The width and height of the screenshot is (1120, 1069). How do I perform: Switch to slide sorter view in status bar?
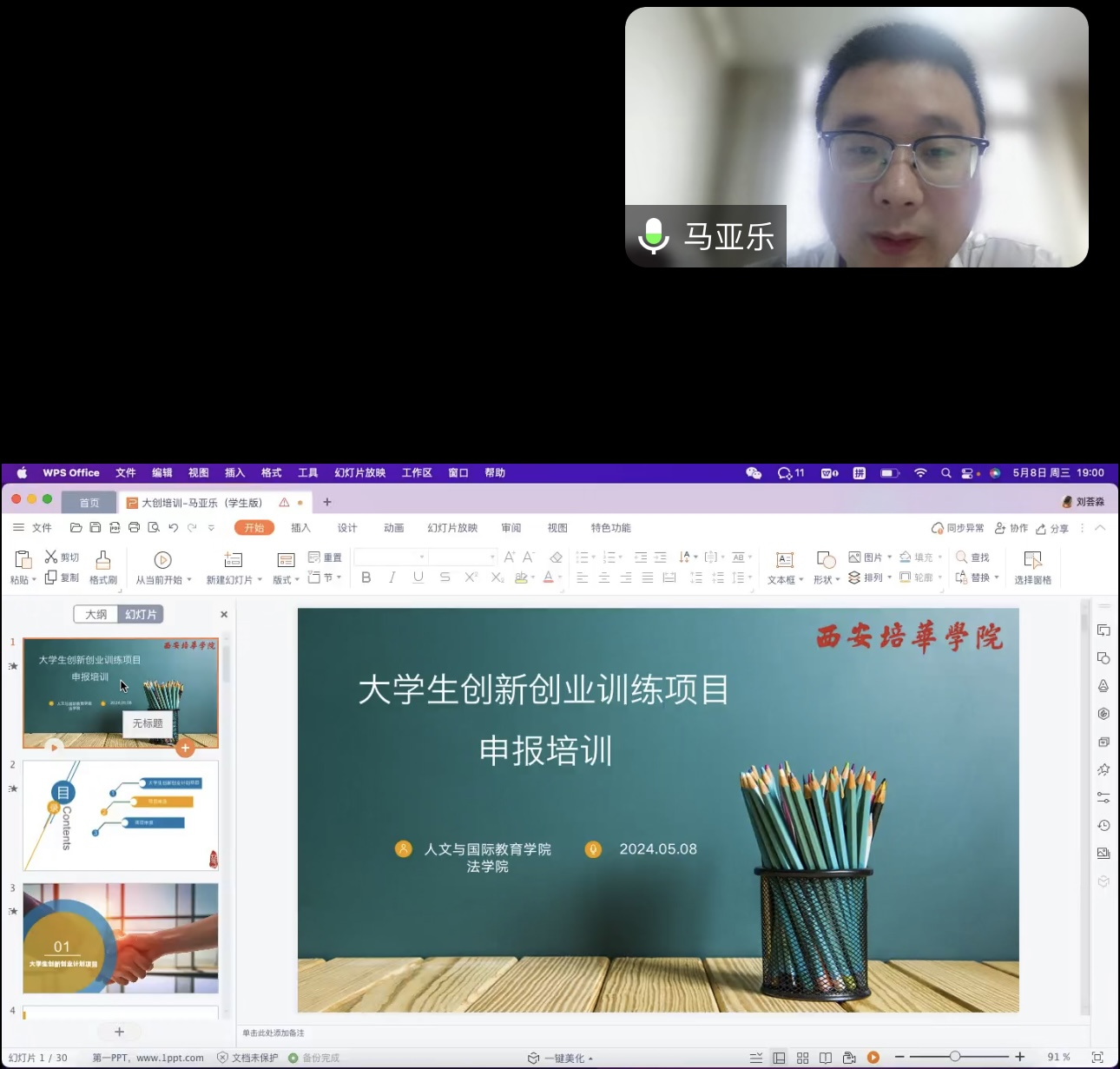802,1057
